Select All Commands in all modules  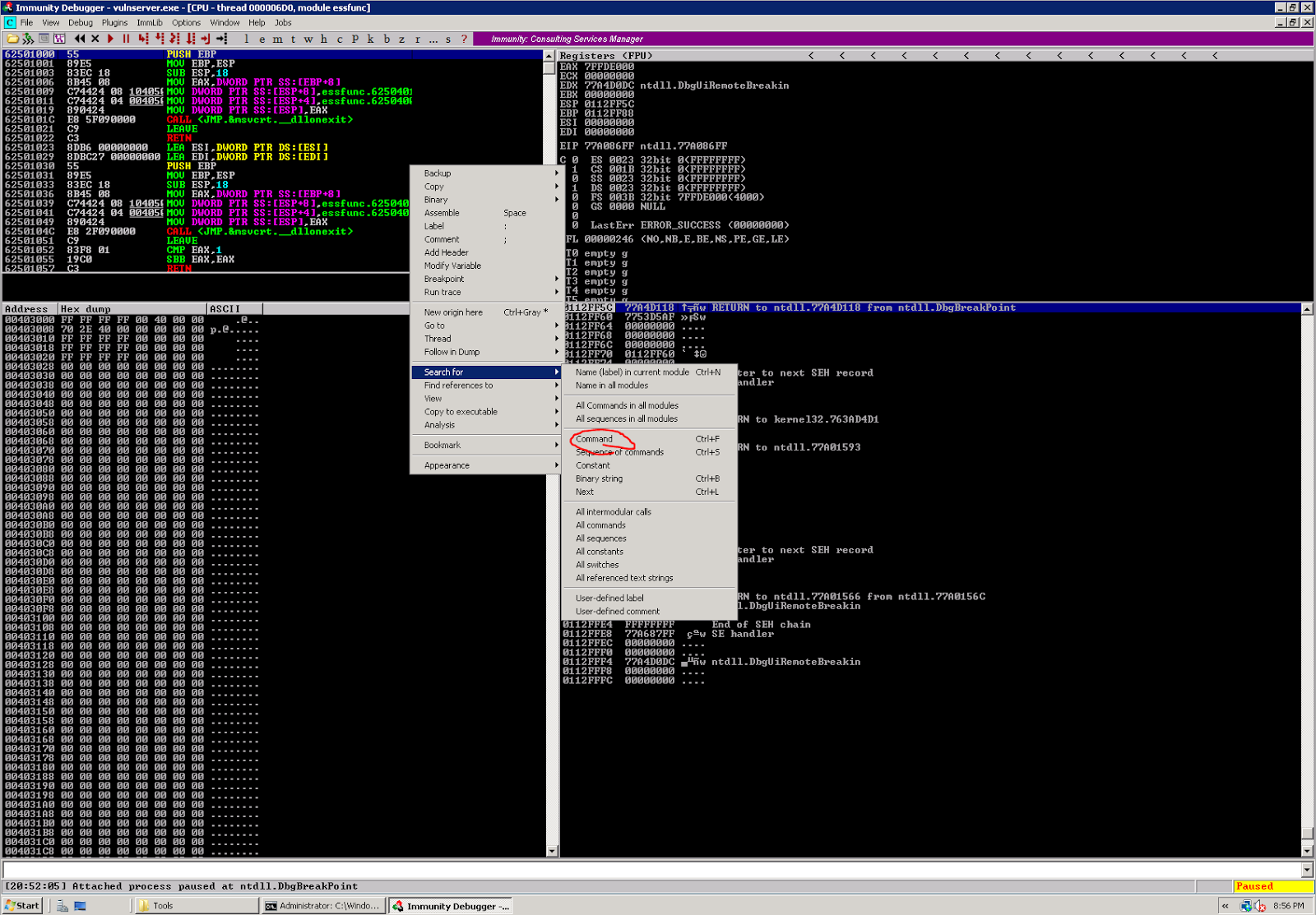(649, 405)
